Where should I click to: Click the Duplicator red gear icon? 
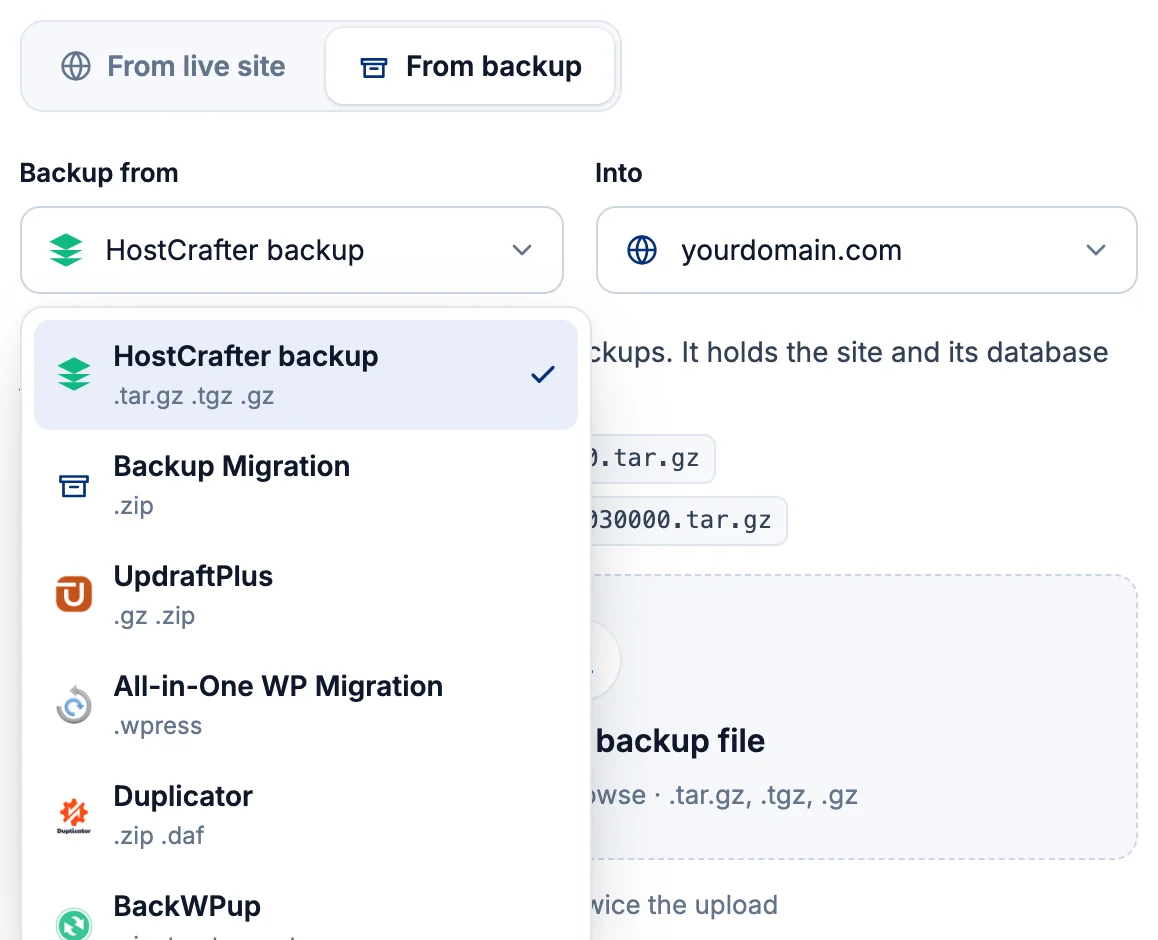[74, 815]
